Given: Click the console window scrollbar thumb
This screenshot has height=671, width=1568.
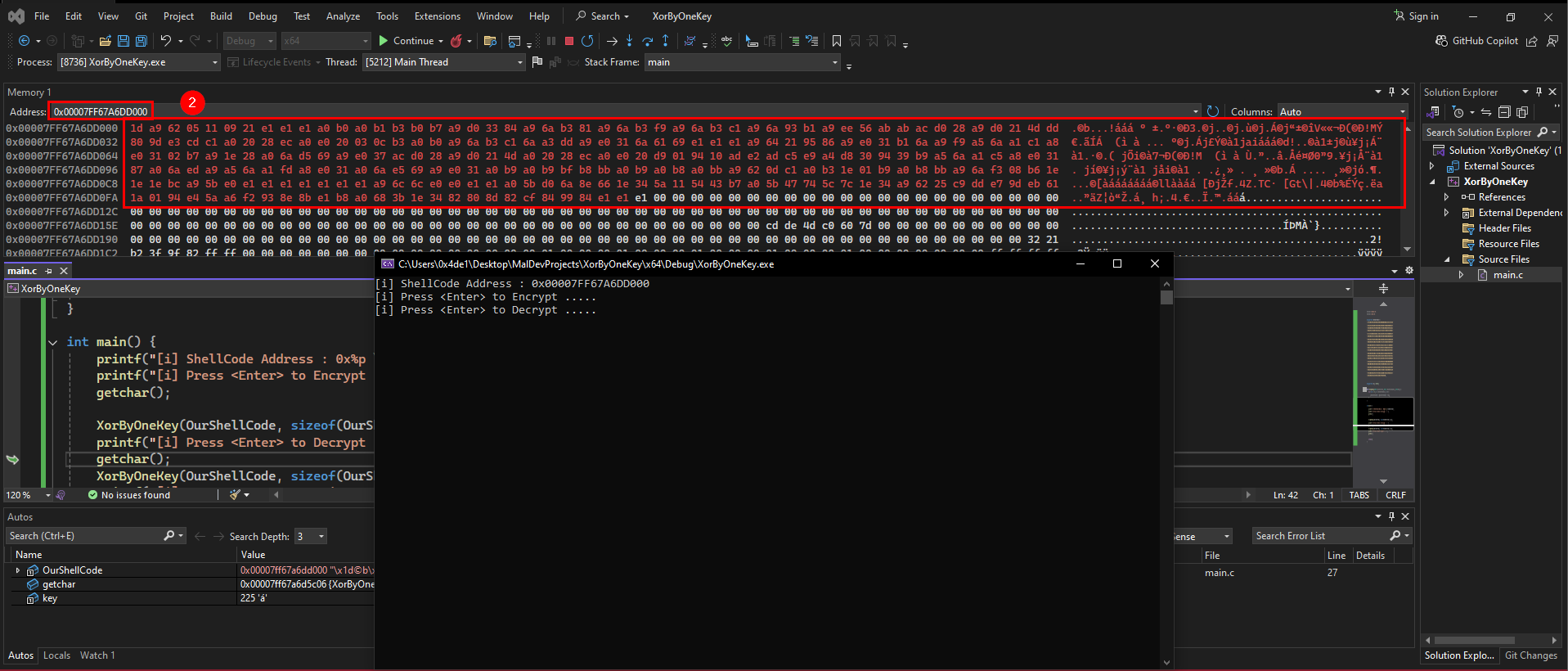Looking at the screenshot, I should [1166, 297].
